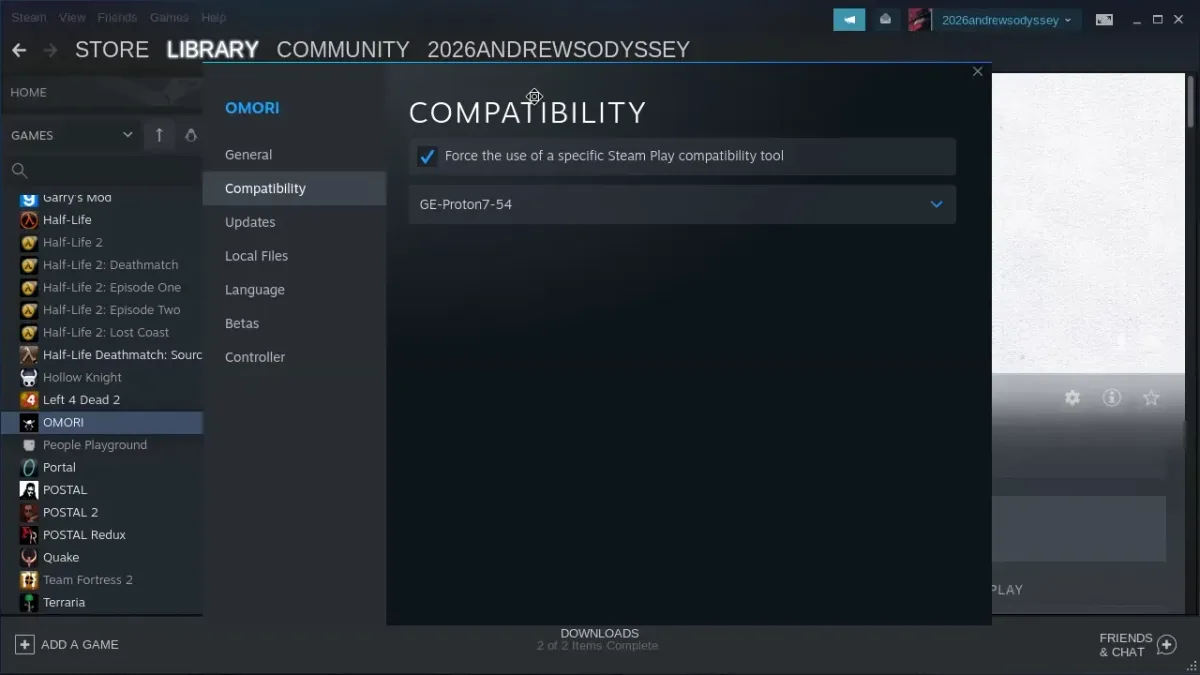Image resolution: width=1200 pixels, height=675 pixels.
Task: Open the Friends menu
Action: [x=118, y=18]
